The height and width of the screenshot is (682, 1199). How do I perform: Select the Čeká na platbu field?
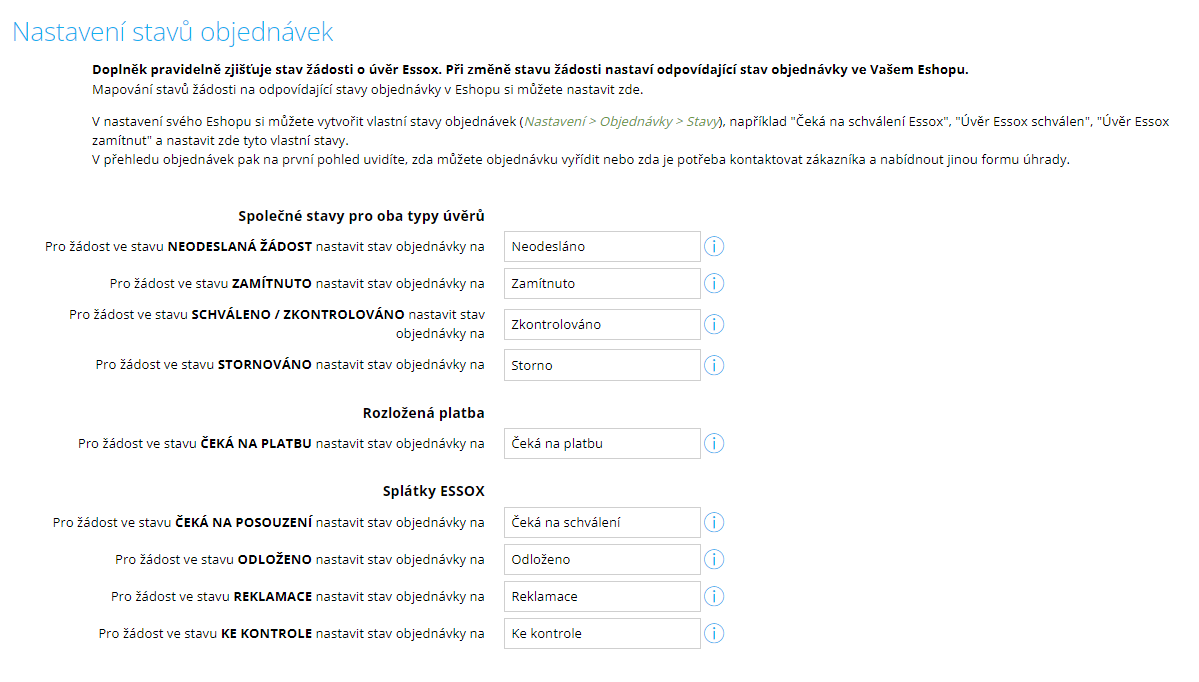pos(601,443)
